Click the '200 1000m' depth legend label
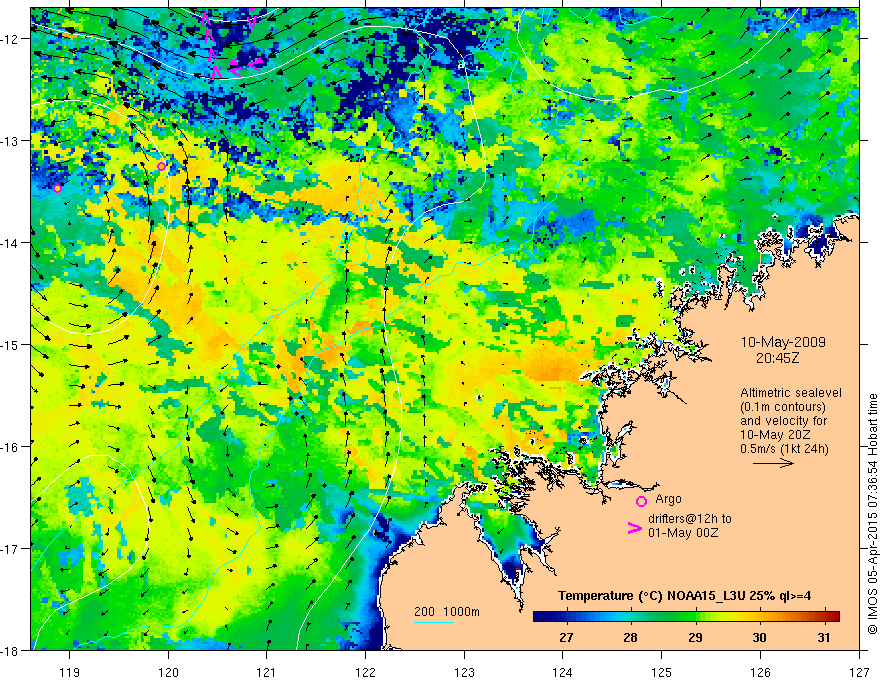880x680 pixels. point(447,612)
